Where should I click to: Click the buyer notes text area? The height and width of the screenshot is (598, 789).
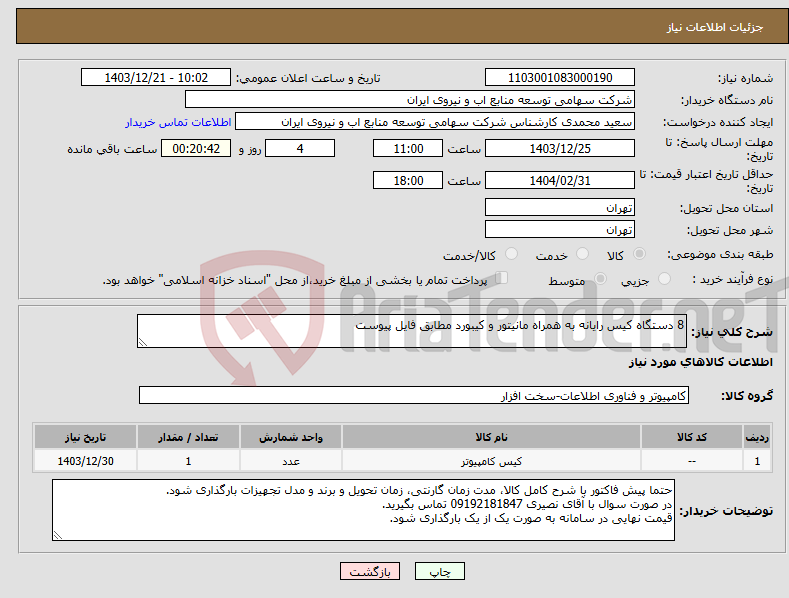363,510
